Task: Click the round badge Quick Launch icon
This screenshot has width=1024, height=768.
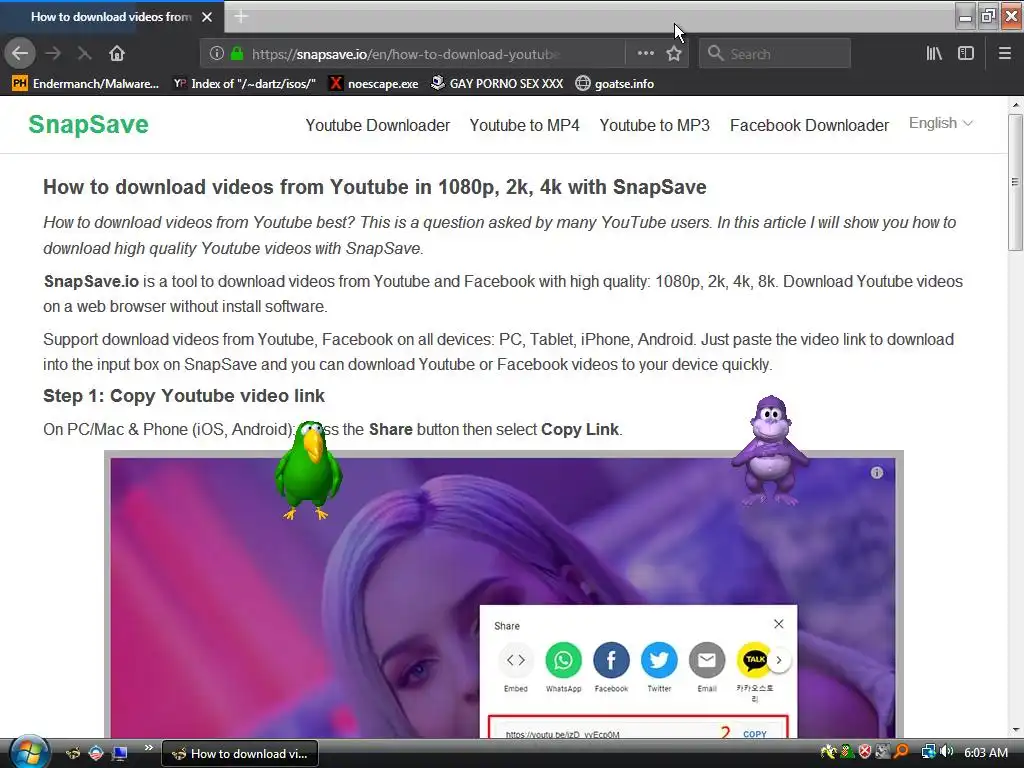Action: coord(96,754)
